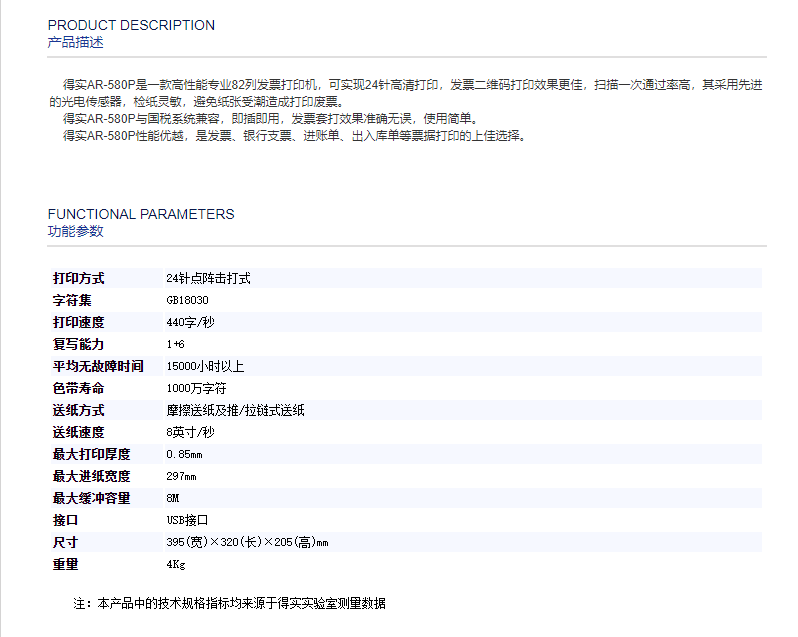Click the footnote starting with 注：本产品中

[x=229, y=603]
